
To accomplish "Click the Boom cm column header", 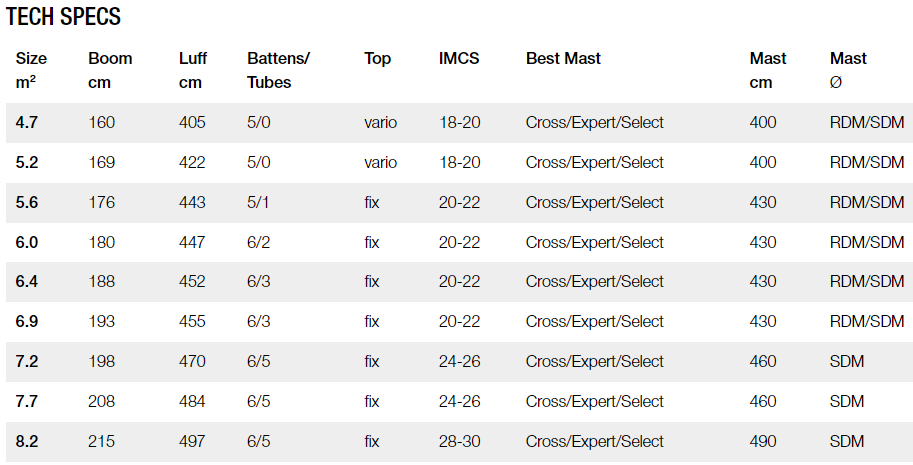I will point(110,70).
